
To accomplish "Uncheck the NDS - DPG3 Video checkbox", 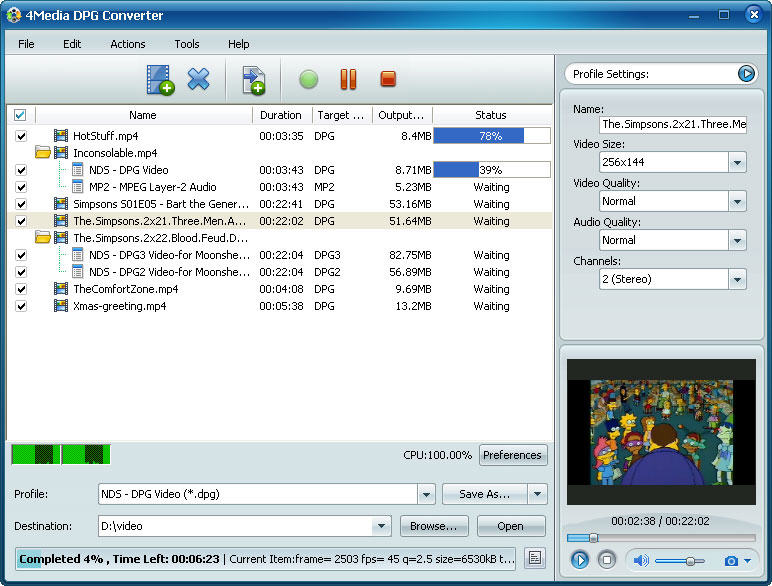I will pyautogui.click(x=21, y=255).
